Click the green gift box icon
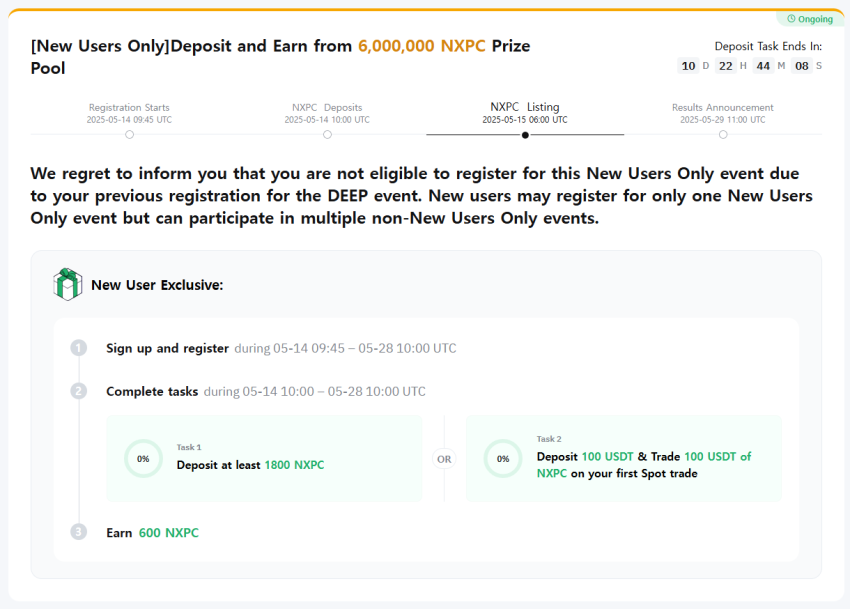The image size is (850, 609). [67, 284]
